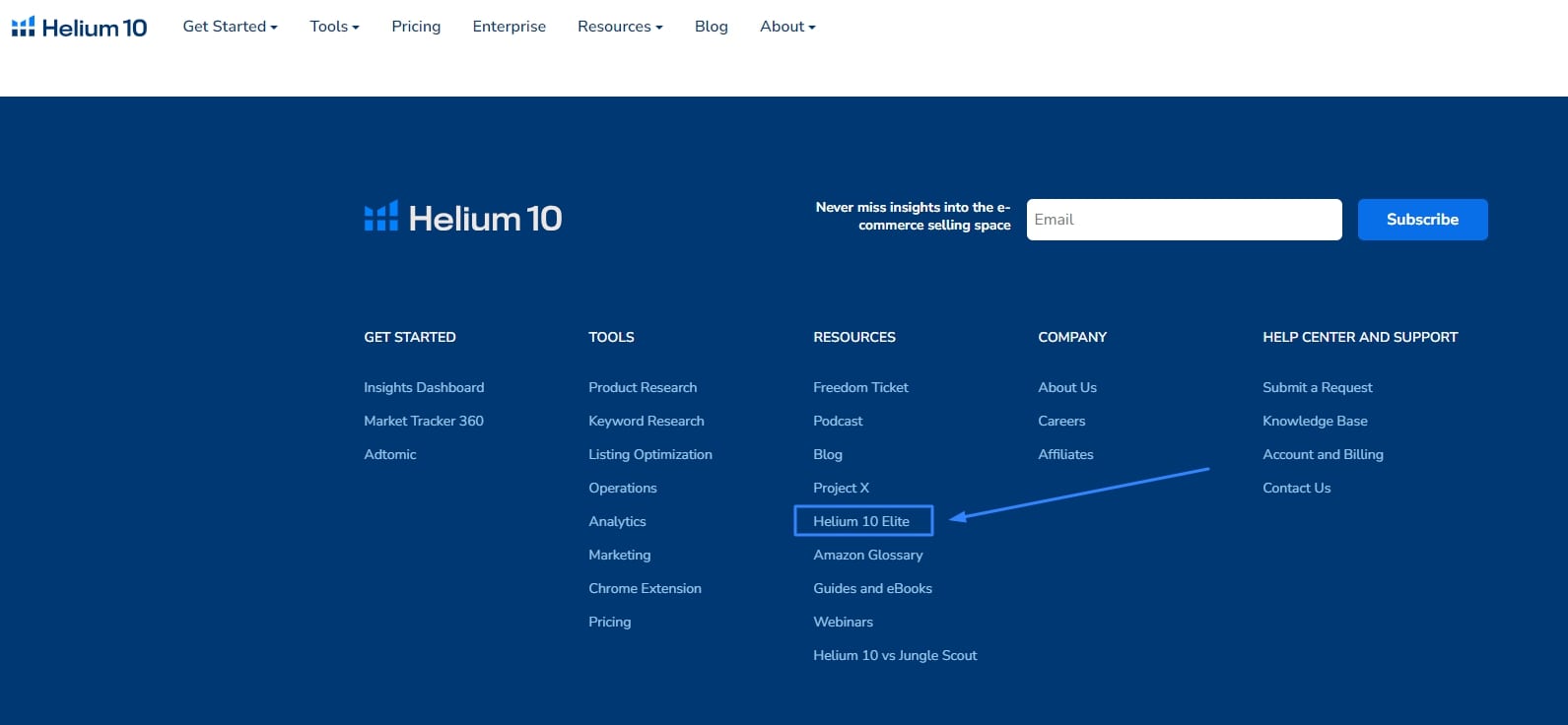Open Keyword Research under Tools
Screen dimensions: 1568x725
click(x=647, y=421)
